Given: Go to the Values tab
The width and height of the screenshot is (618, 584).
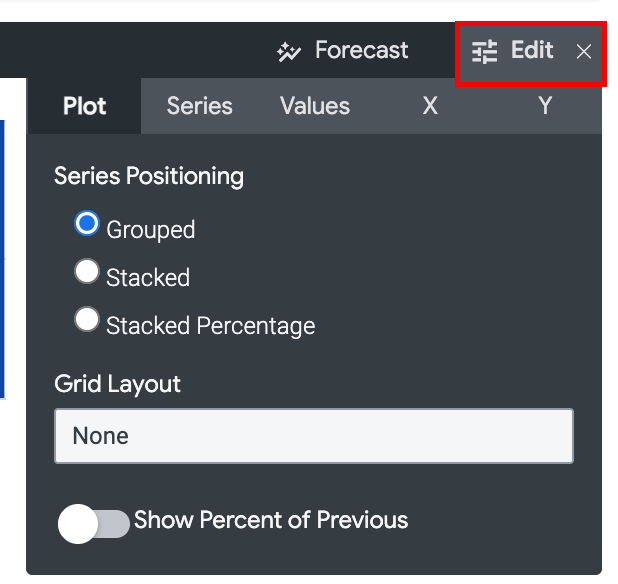Looking at the screenshot, I should pos(315,106).
